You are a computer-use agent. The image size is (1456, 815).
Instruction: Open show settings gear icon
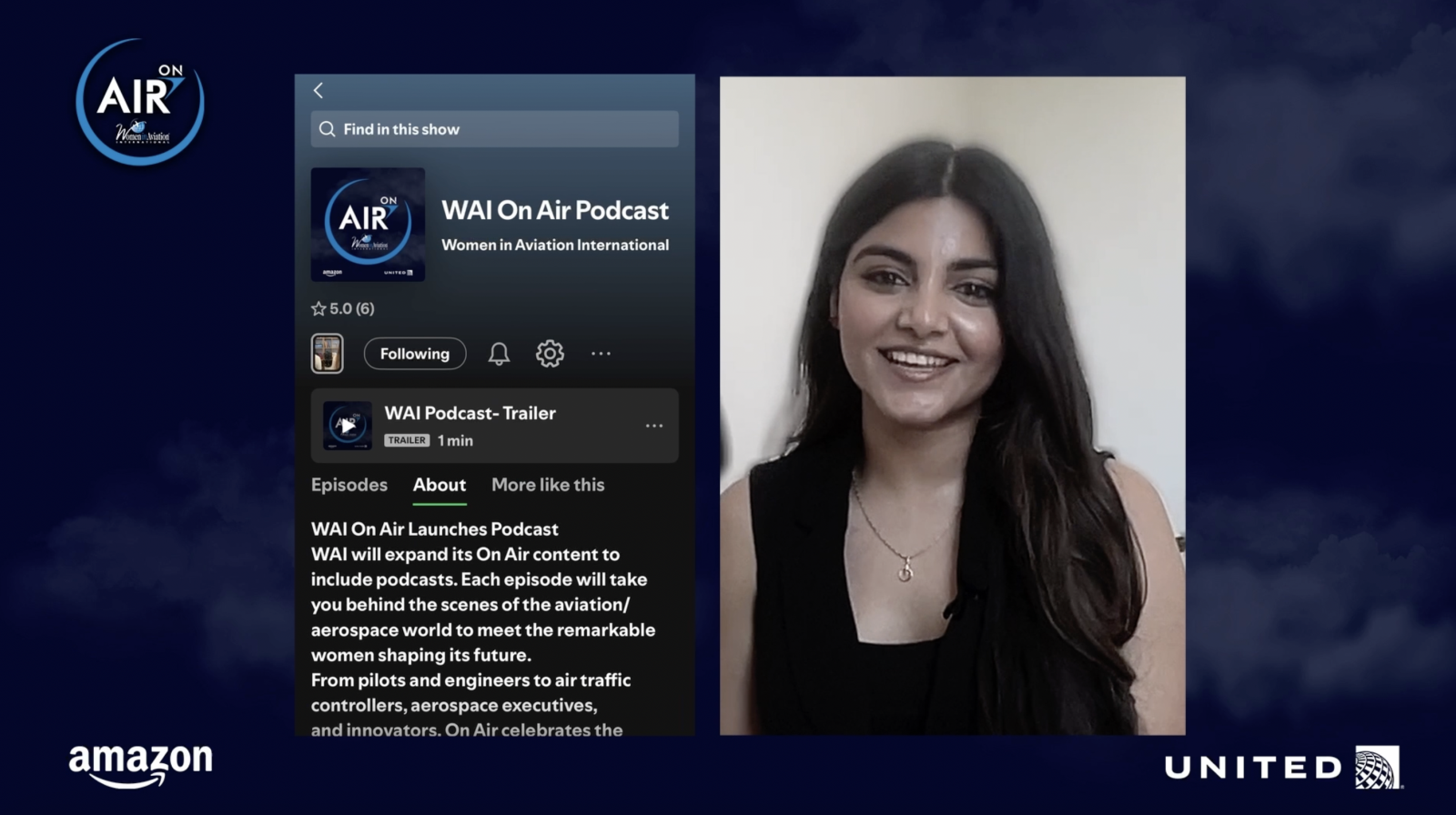click(550, 354)
